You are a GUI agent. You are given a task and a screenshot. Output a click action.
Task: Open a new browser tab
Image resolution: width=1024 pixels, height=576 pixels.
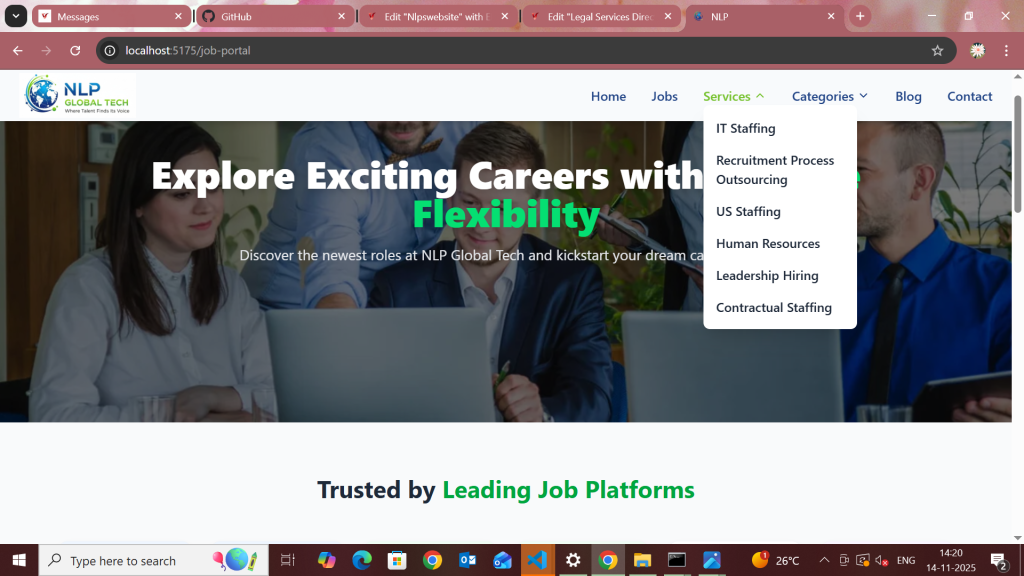tap(860, 16)
